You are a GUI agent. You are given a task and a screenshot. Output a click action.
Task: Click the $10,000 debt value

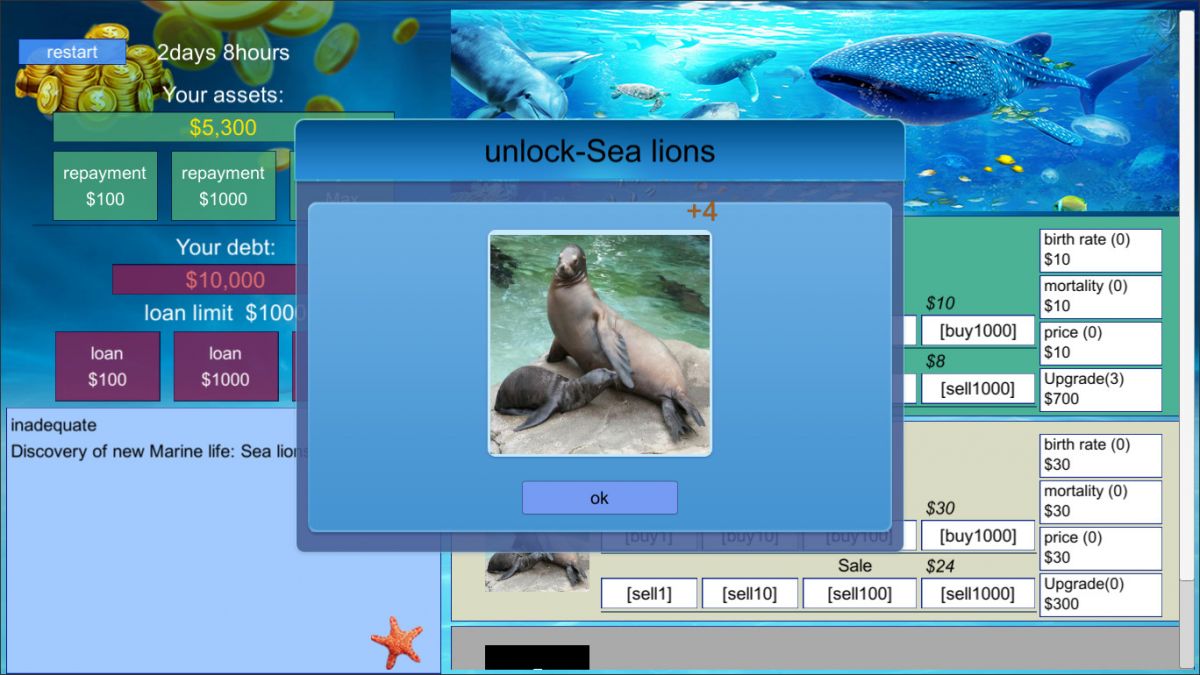pos(225,280)
